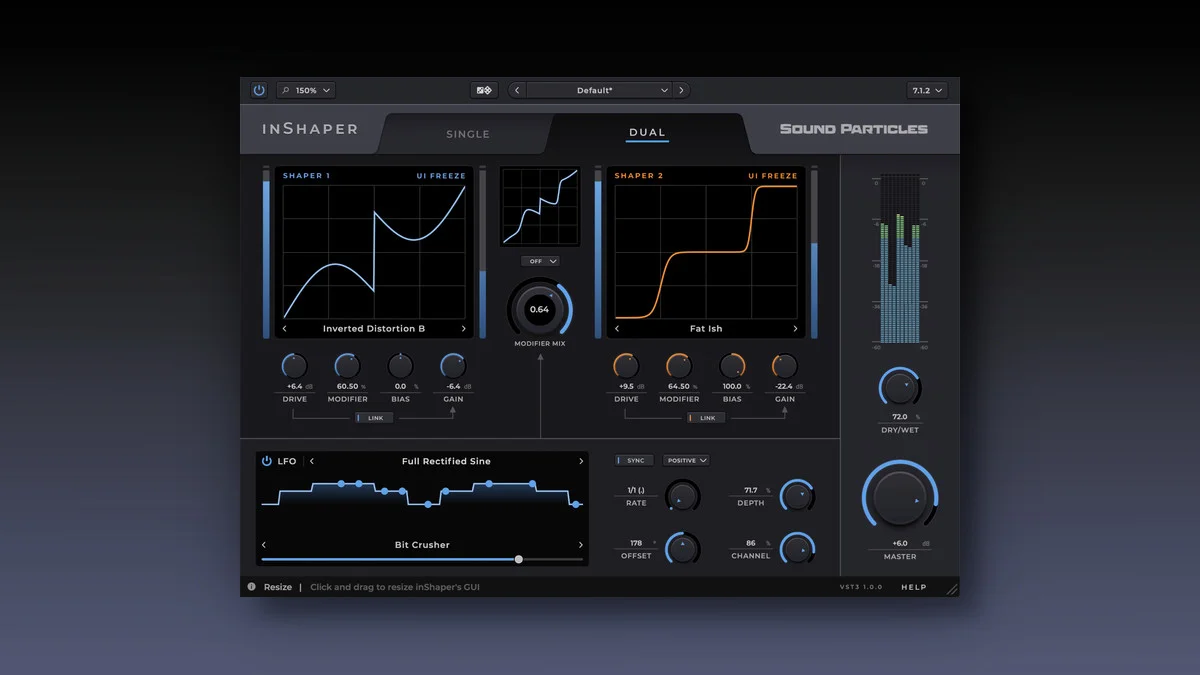Switch to the SINGLE tab

pos(467,133)
